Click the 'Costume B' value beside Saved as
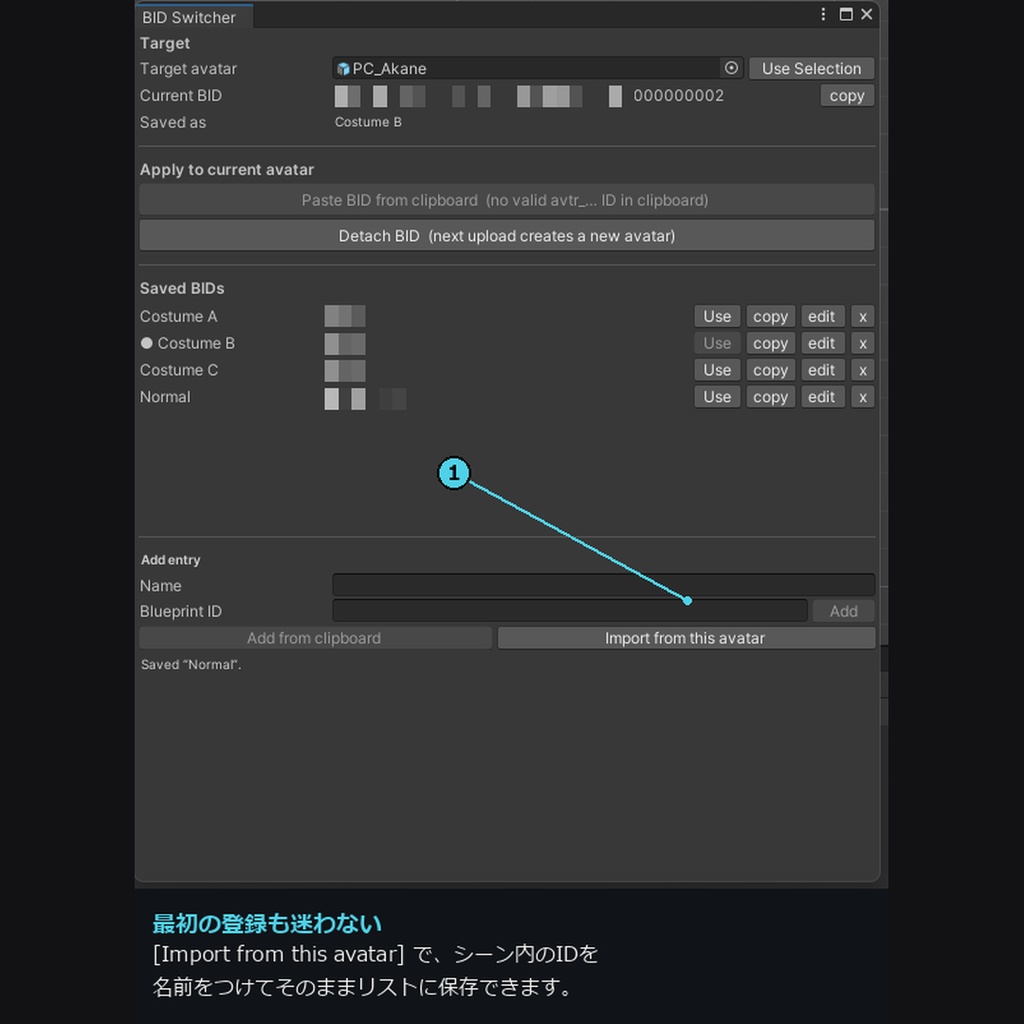The height and width of the screenshot is (1024, 1024). (x=368, y=122)
